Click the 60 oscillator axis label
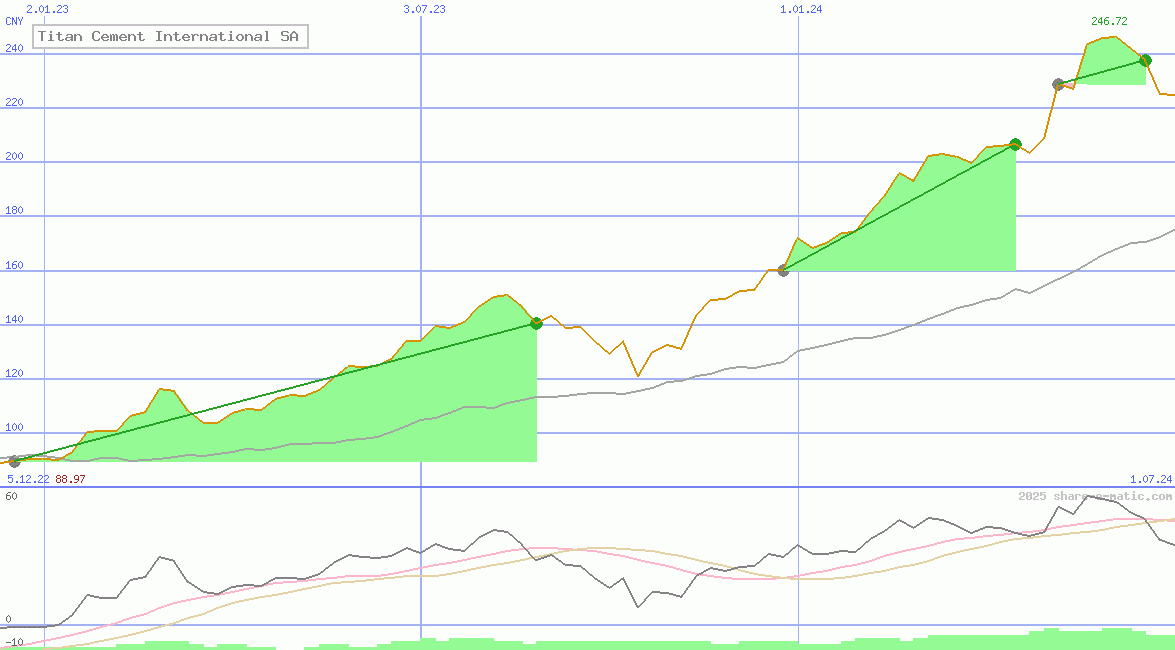 [x=11, y=495]
